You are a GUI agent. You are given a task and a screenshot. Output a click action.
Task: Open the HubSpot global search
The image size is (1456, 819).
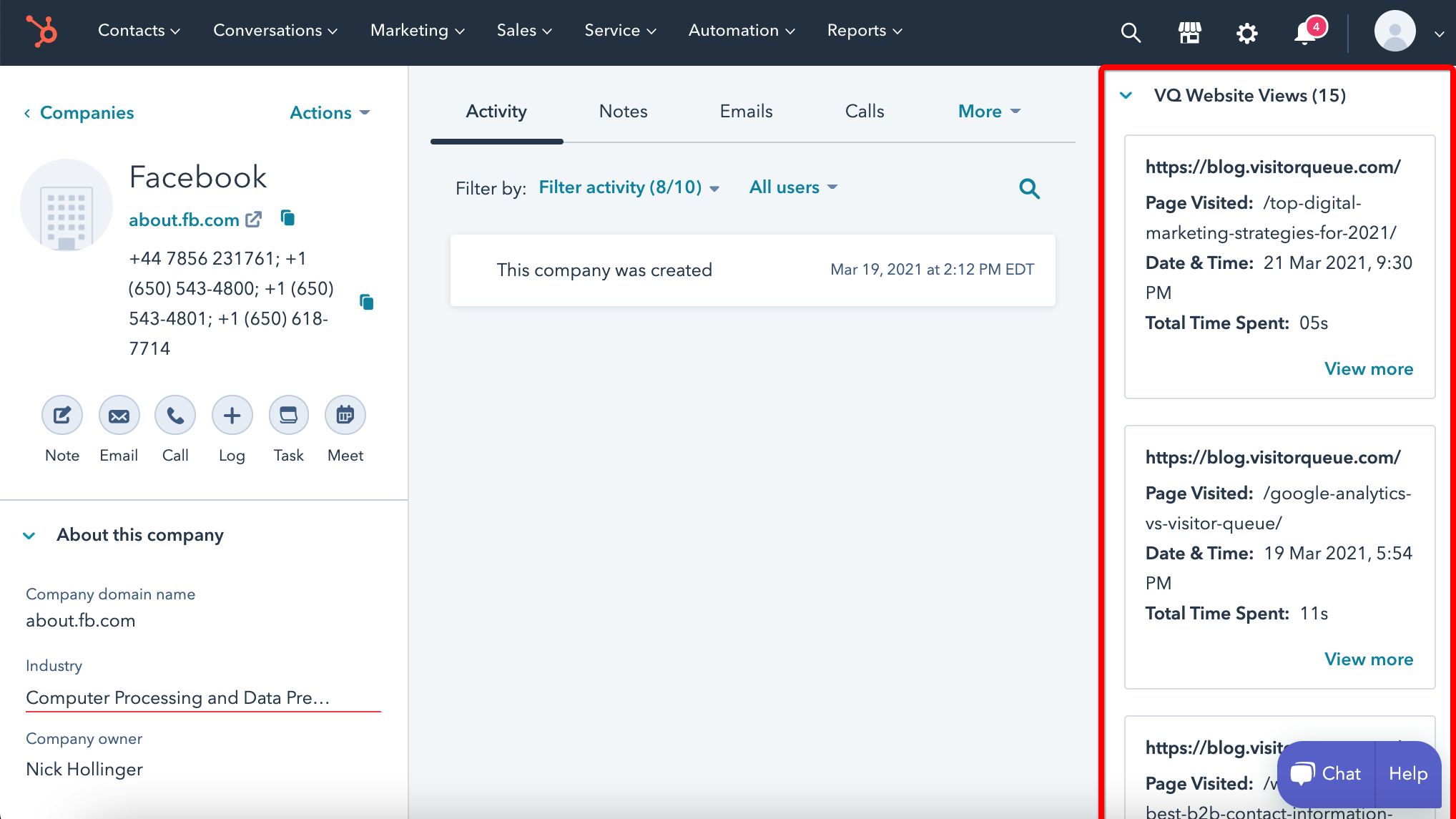(1130, 32)
